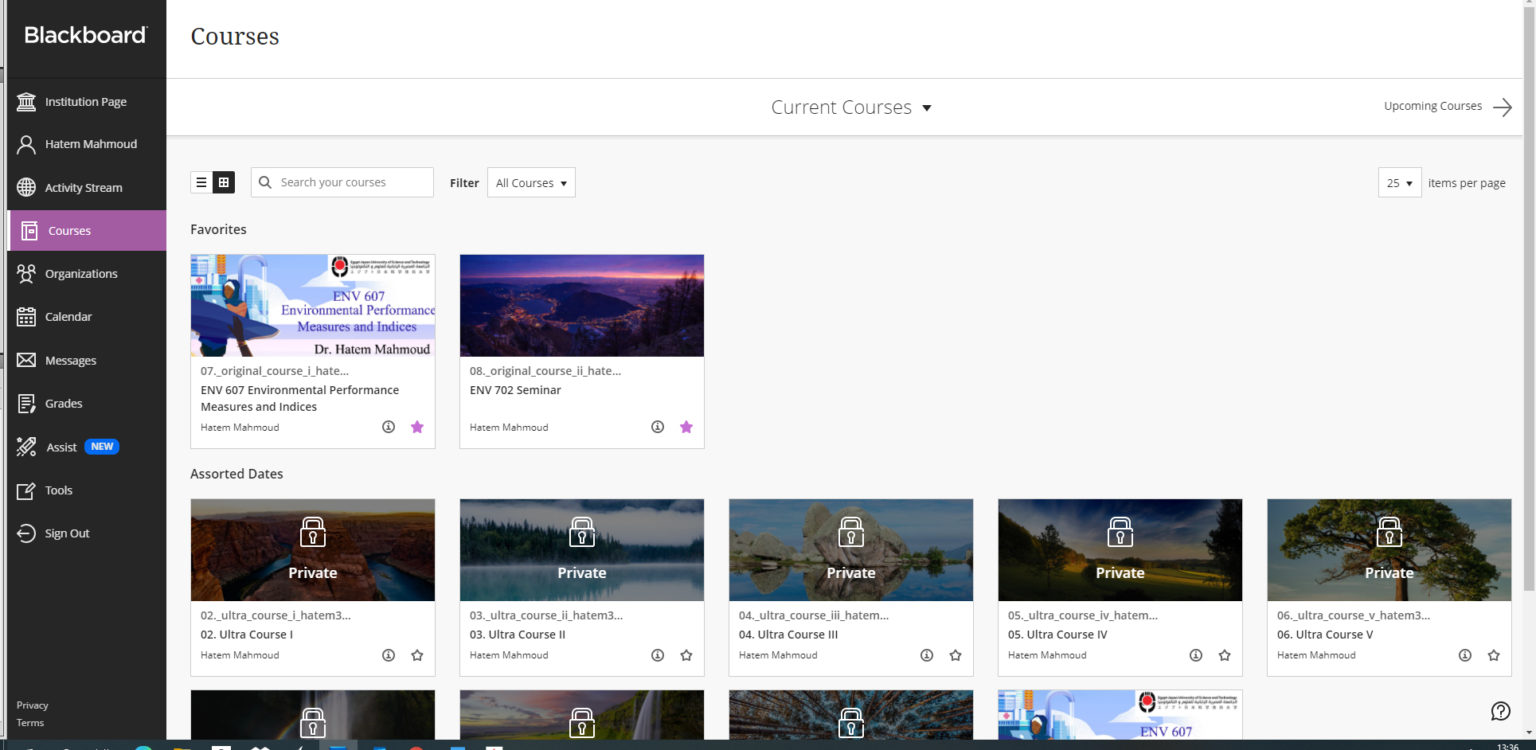1536x750 pixels.
Task: Open the Grades sheet icon
Action: pos(27,404)
